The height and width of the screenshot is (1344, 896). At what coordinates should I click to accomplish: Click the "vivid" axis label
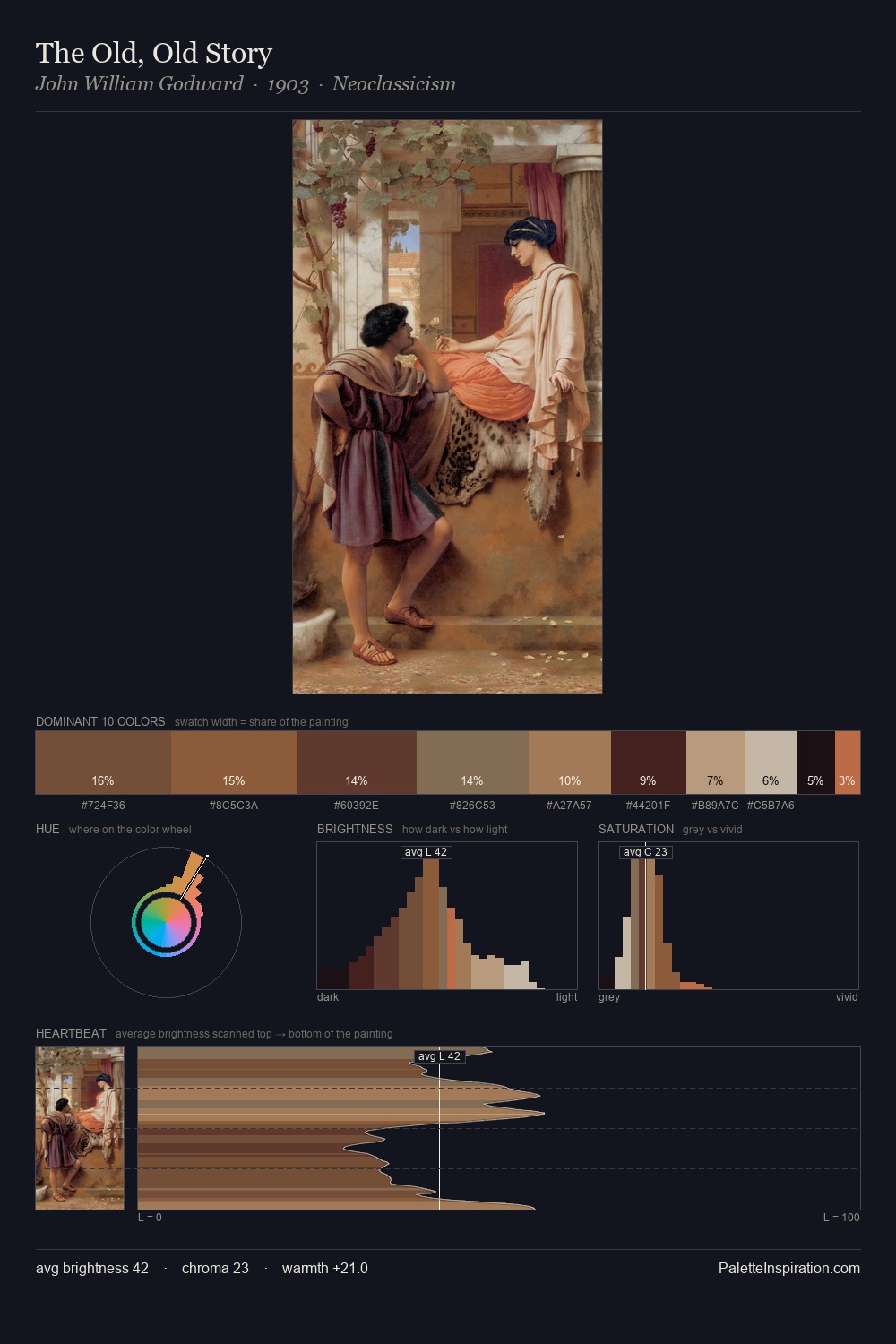point(847,997)
